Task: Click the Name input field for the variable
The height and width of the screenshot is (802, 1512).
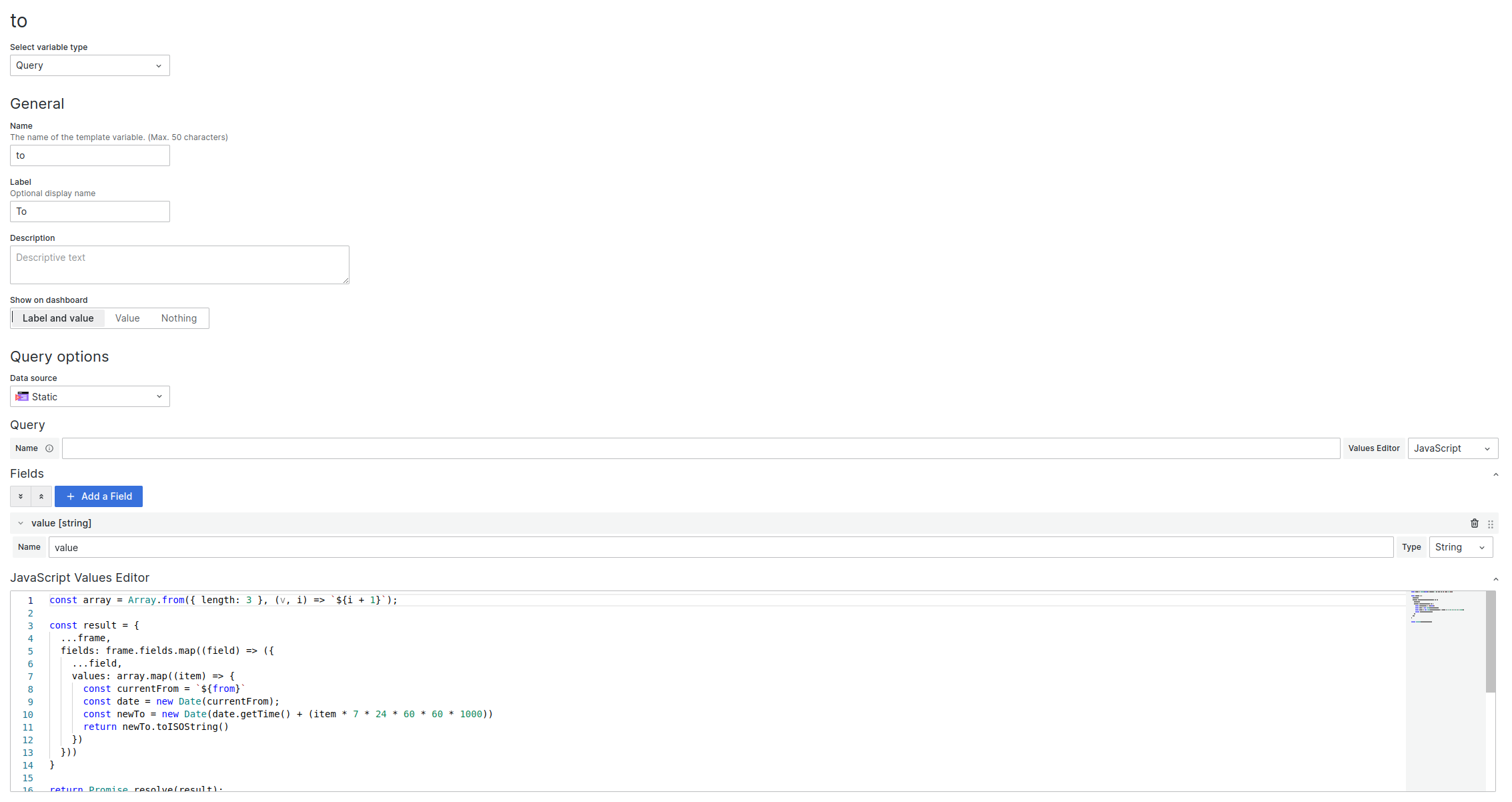Action: (x=89, y=155)
